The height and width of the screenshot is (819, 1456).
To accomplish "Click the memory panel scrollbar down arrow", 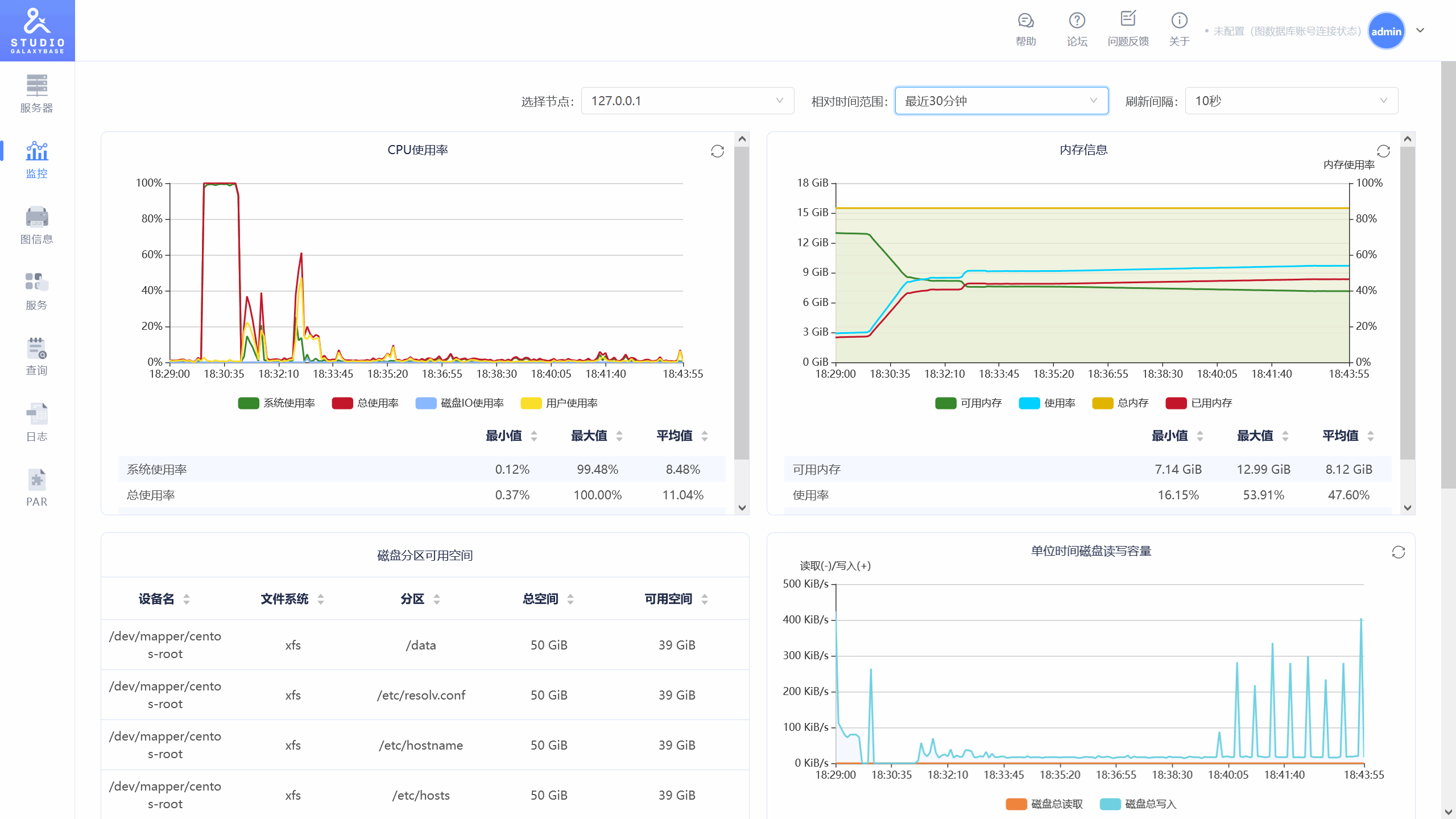I will point(1408,508).
